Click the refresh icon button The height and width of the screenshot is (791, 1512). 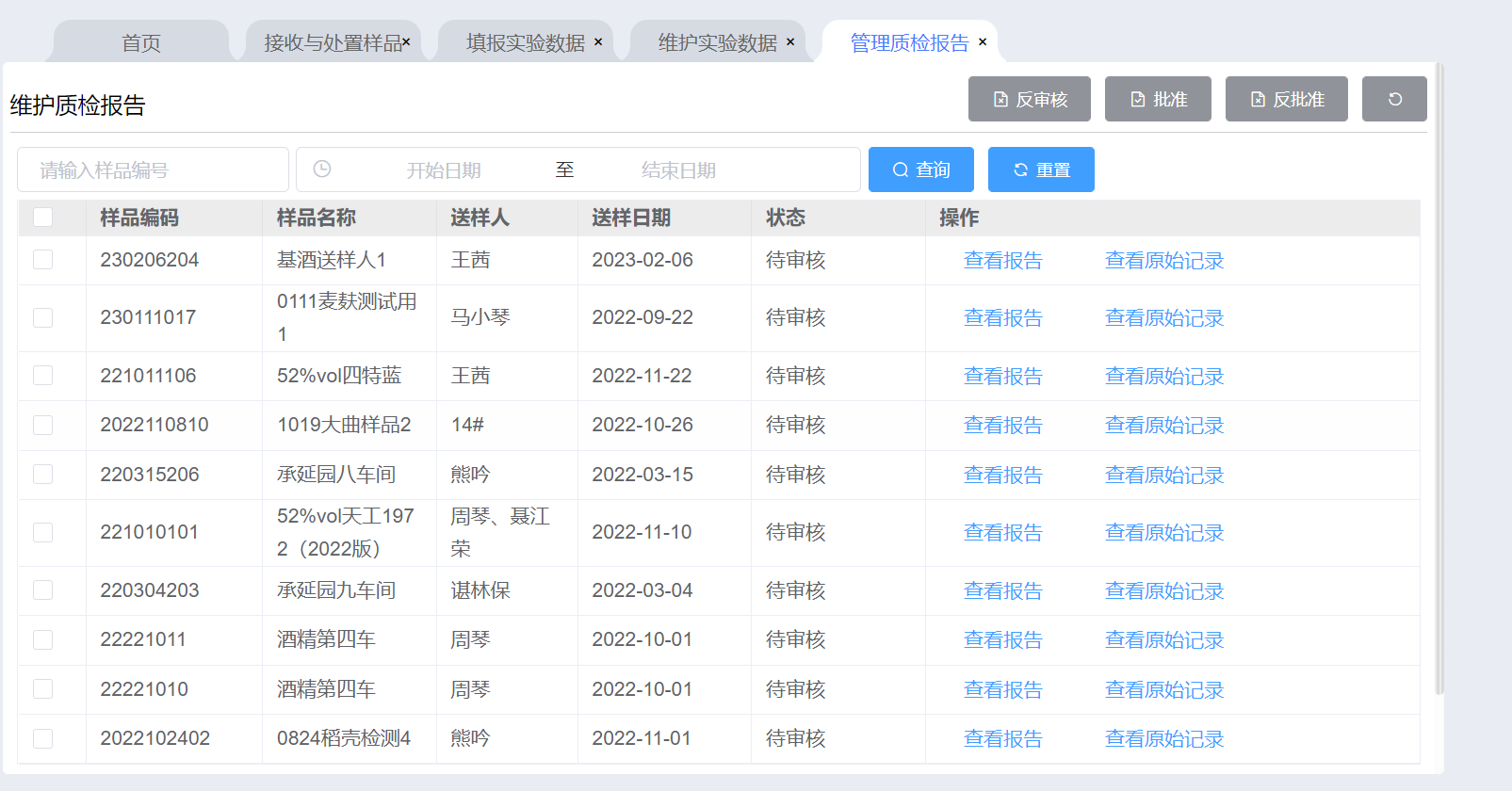pos(1394,99)
